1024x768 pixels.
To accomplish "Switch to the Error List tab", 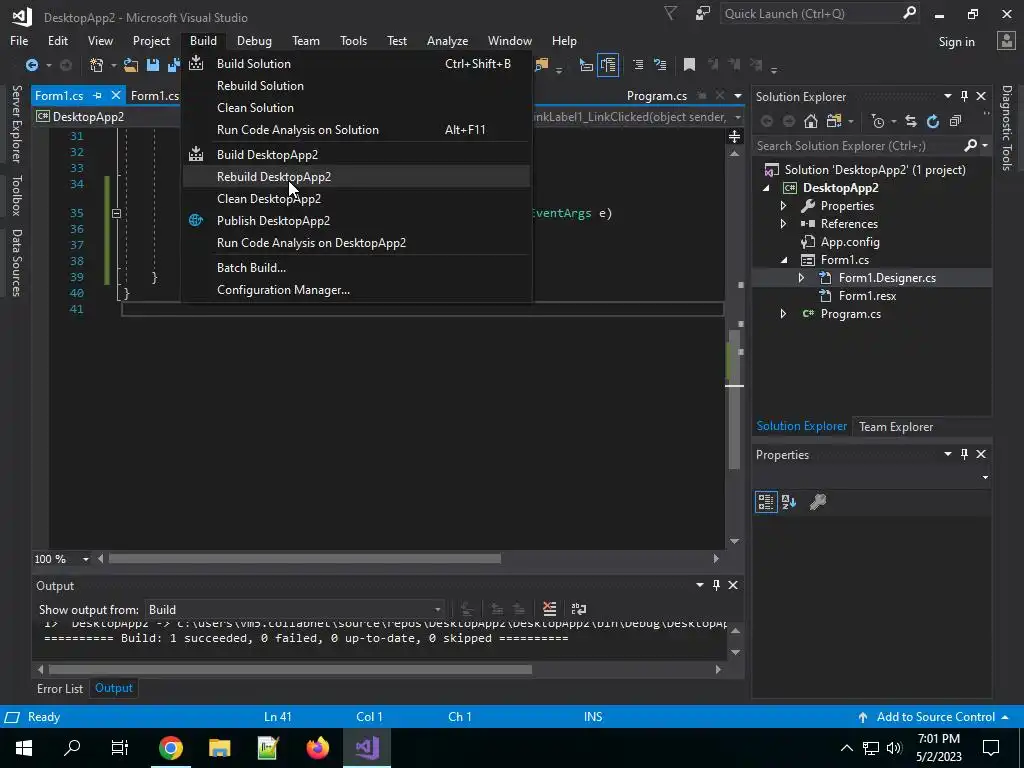I will click(x=59, y=688).
